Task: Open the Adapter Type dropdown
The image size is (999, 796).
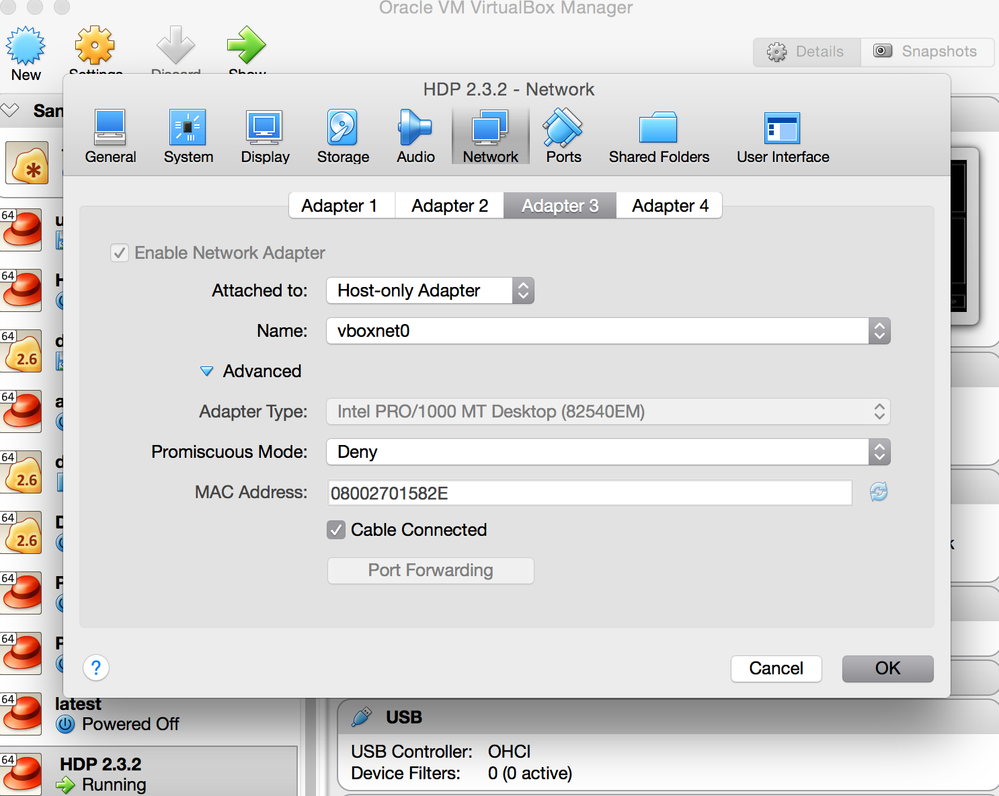Action: (x=608, y=412)
